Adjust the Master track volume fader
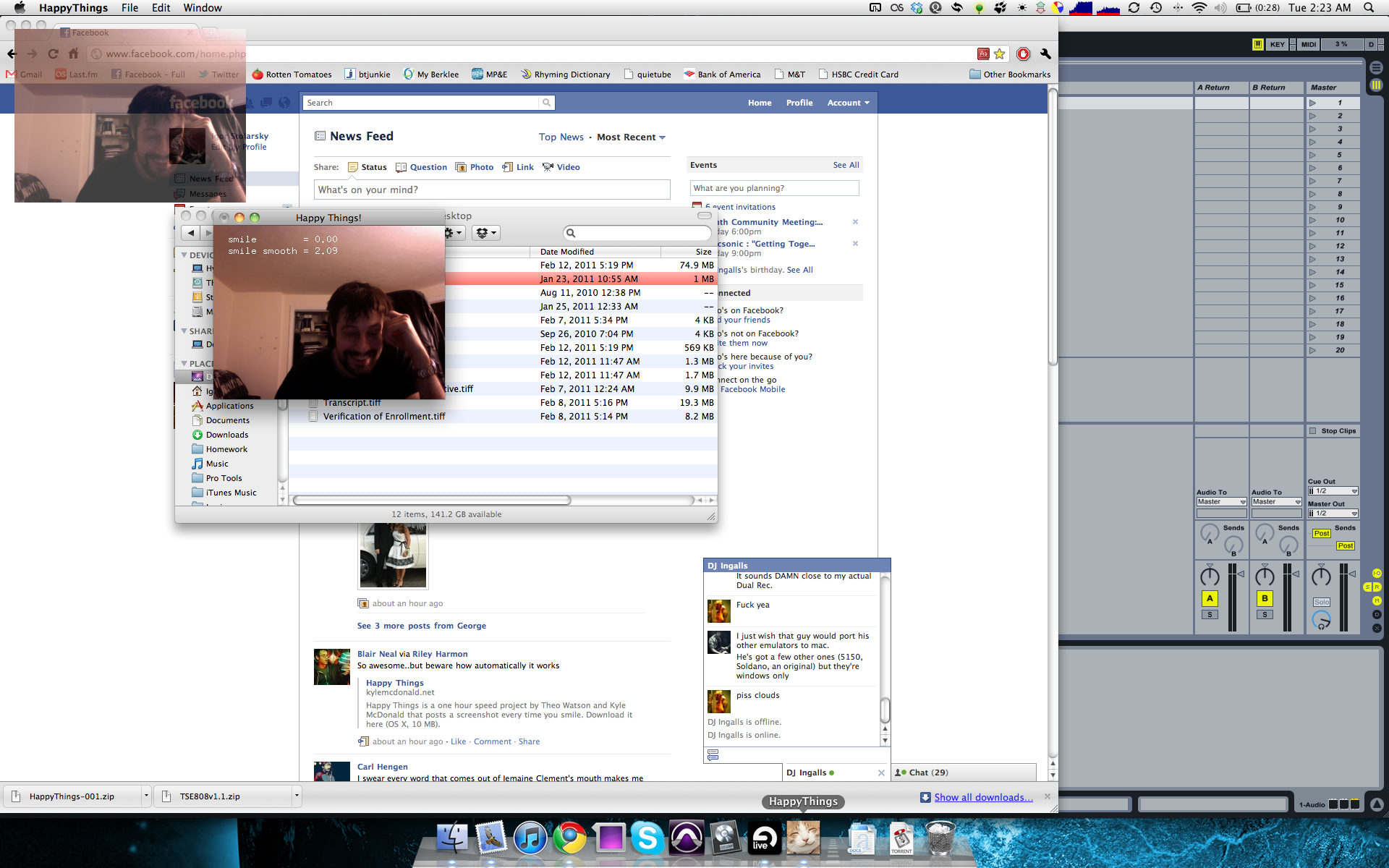 (1353, 575)
